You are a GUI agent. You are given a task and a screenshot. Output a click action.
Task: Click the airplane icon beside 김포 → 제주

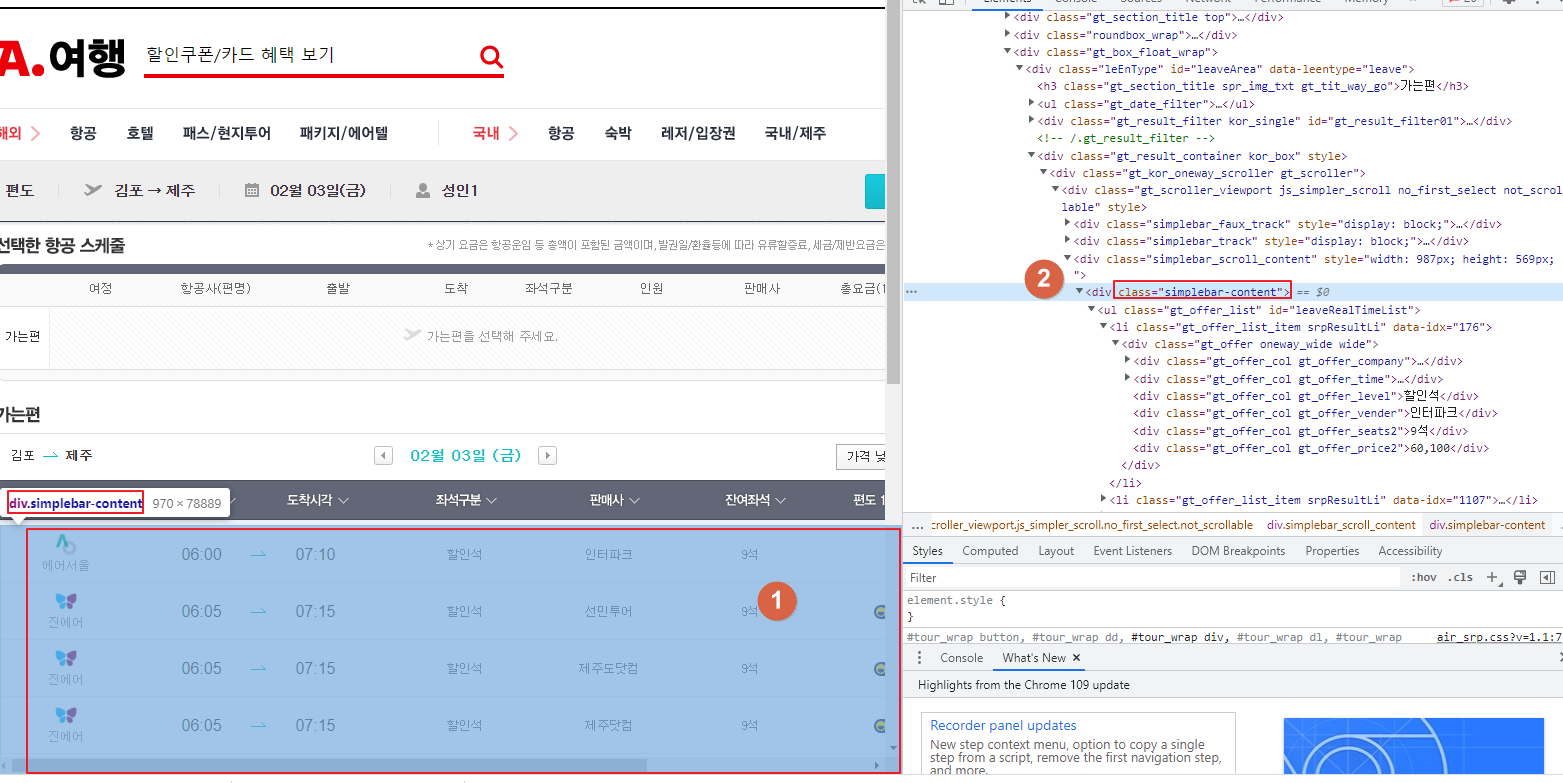93,190
